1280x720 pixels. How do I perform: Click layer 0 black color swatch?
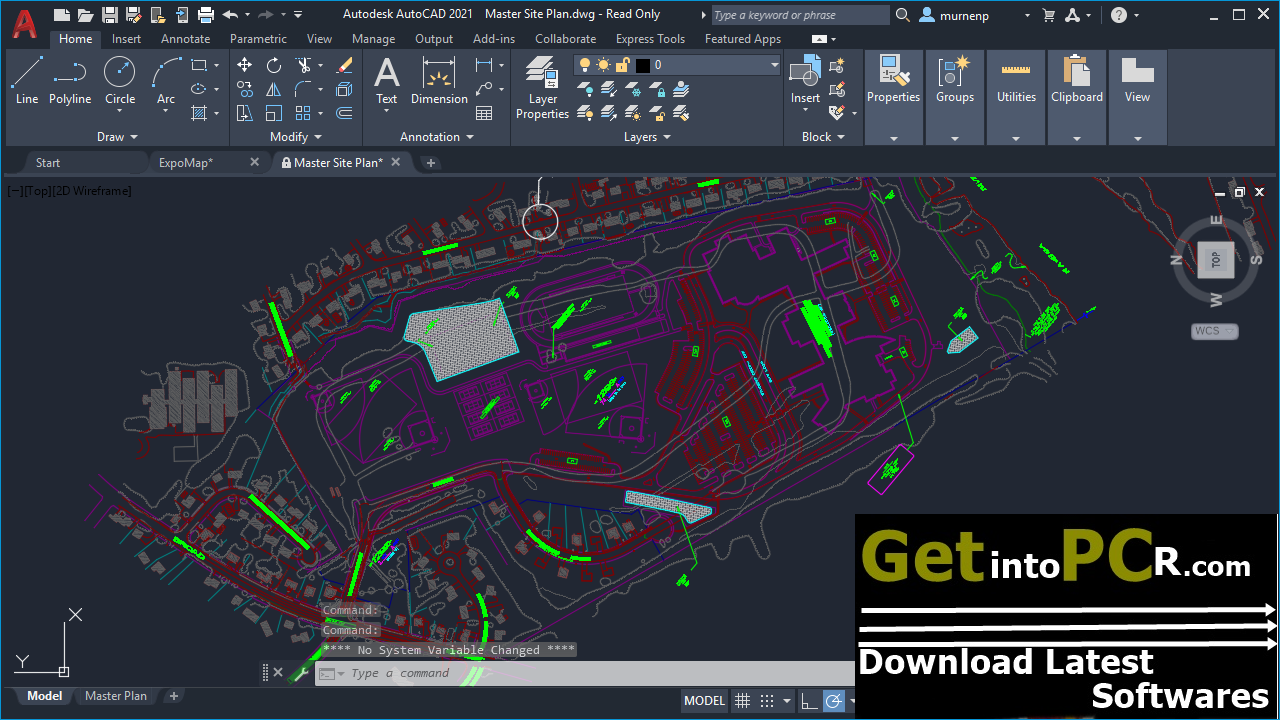(x=642, y=65)
